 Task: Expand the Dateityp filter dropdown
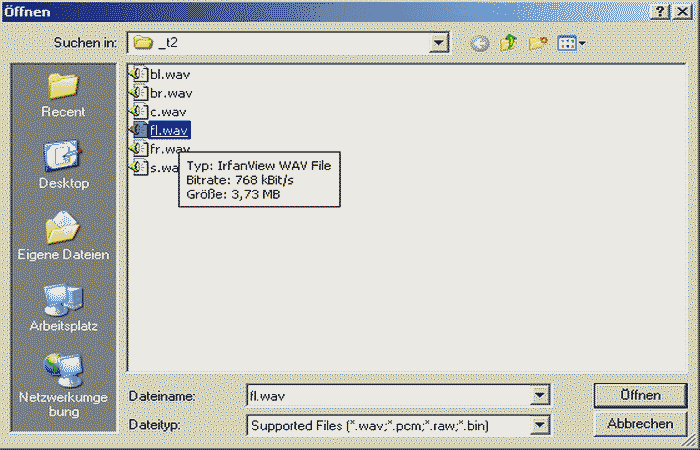pyautogui.click(x=540, y=425)
